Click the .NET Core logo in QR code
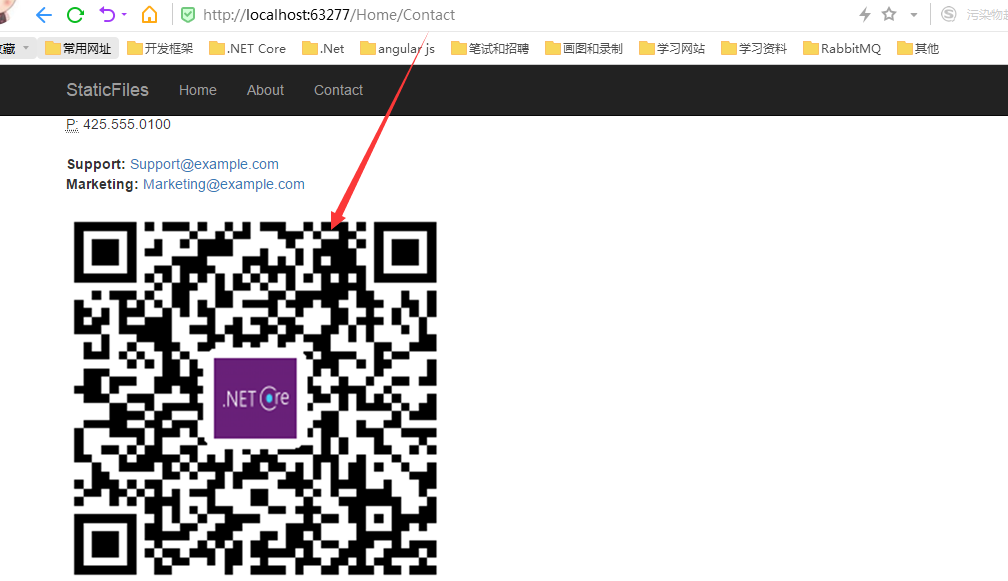This screenshot has width=1008, height=581. [x=255, y=398]
